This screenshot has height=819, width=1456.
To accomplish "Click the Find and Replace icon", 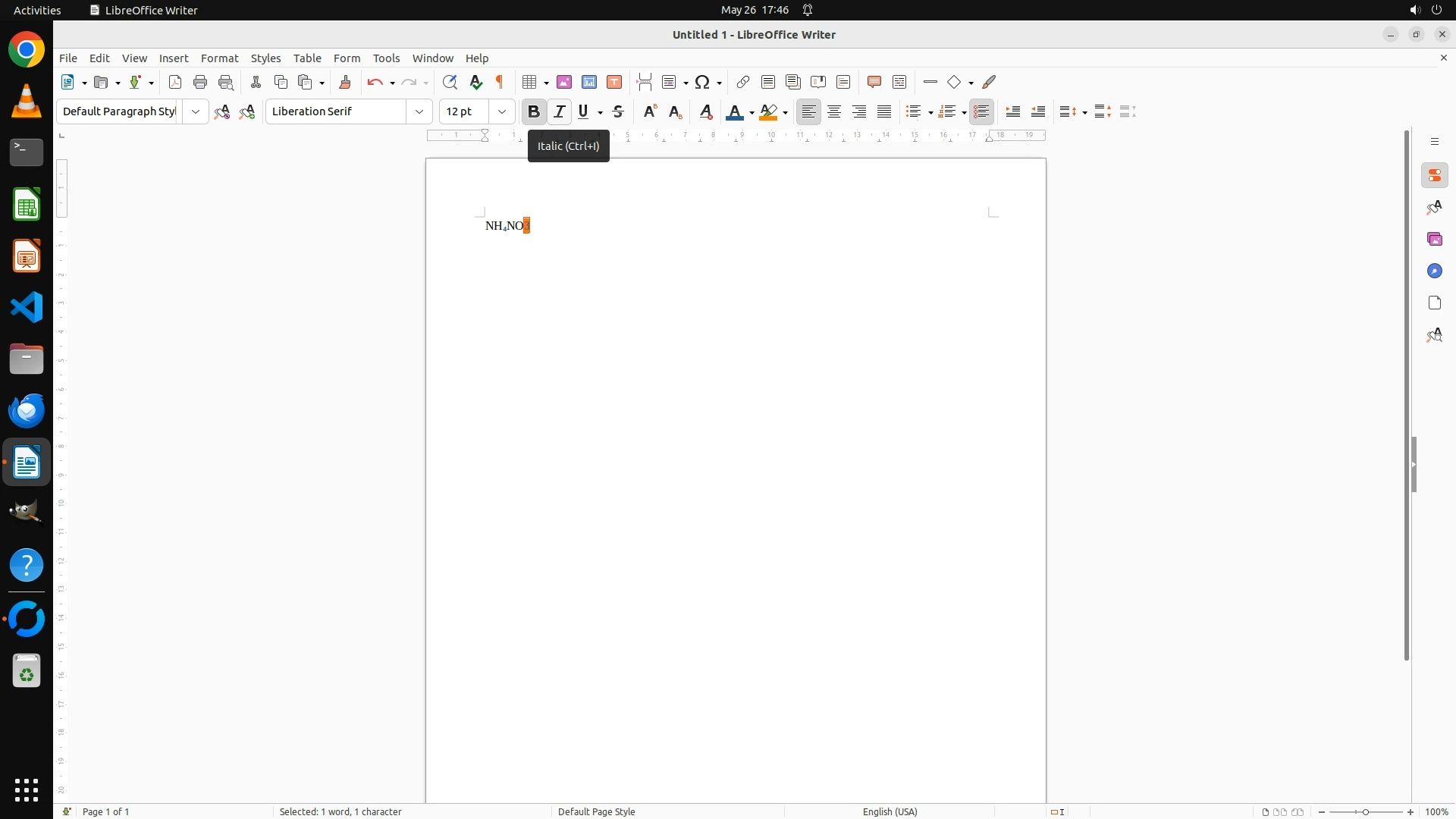I will (x=450, y=82).
